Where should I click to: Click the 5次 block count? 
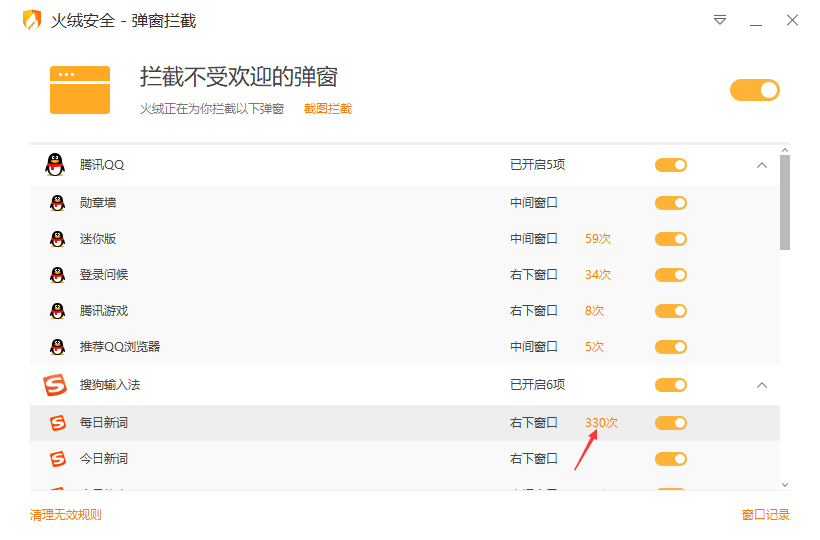pos(594,347)
